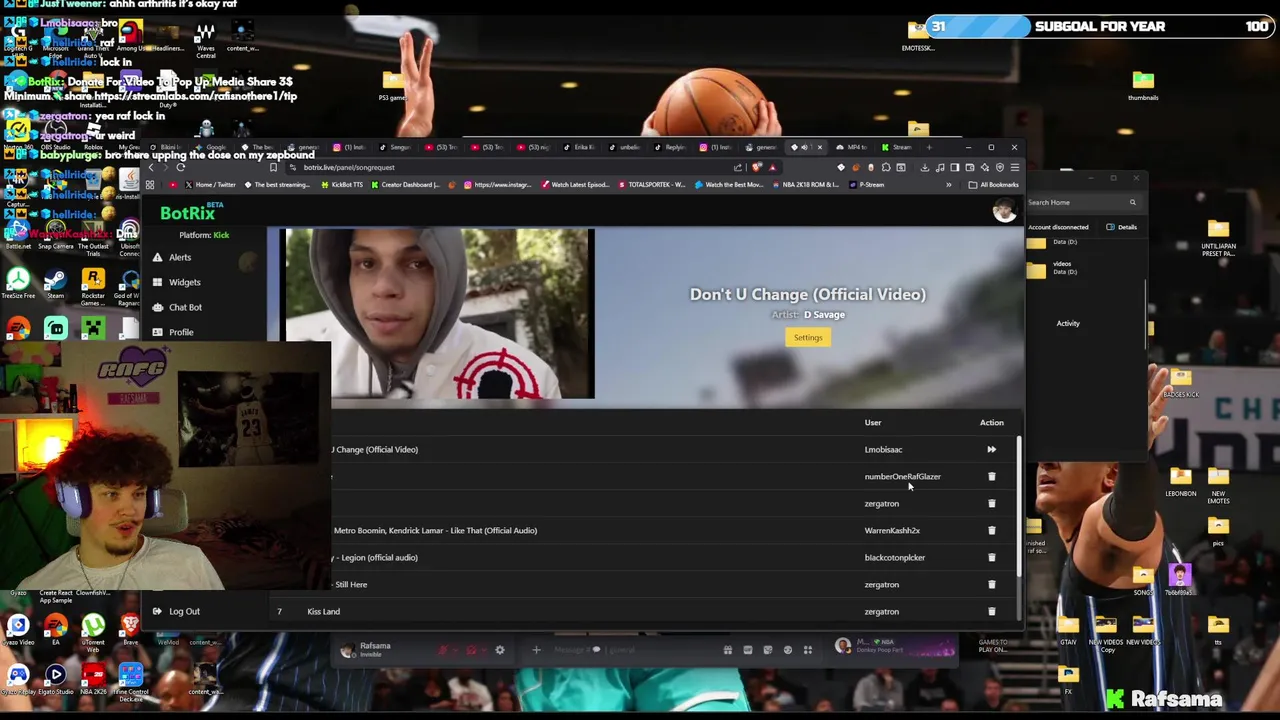Select the Lmobisaac user name
This screenshot has height=720, width=1280.
pyautogui.click(x=883, y=449)
